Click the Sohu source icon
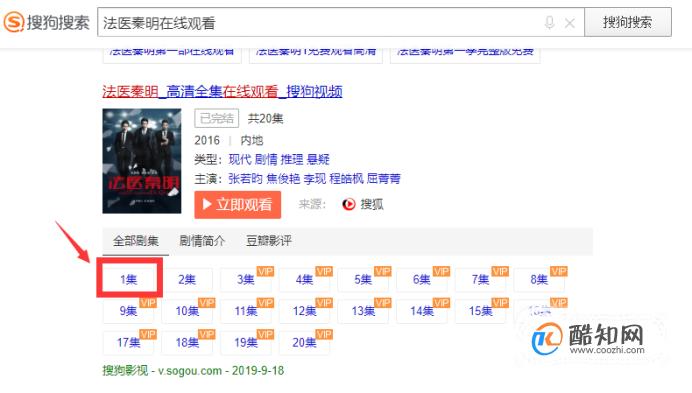The height and width of the screenshot is (393, 692). [x=349, y=204]
